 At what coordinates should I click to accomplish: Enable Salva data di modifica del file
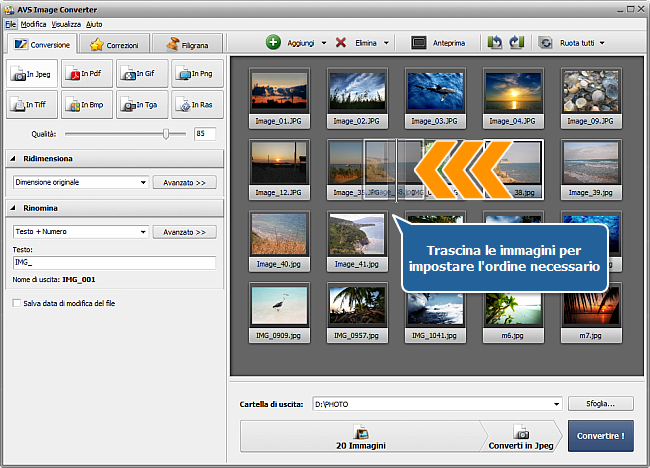(17, 303)
